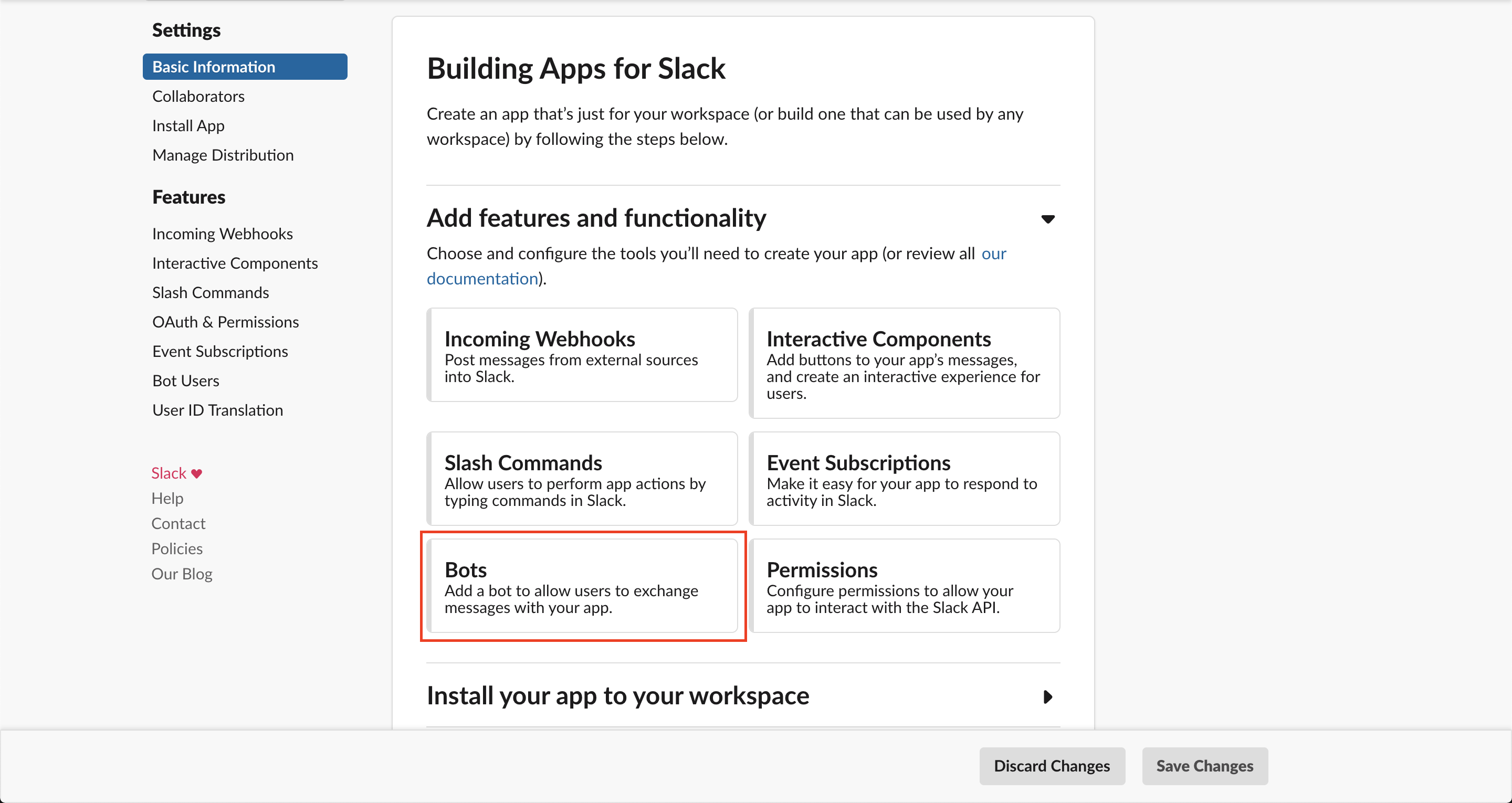Go to the Collaborators settings page
Viewport: 1512px width, 803px height.
(x=198, y=96)
